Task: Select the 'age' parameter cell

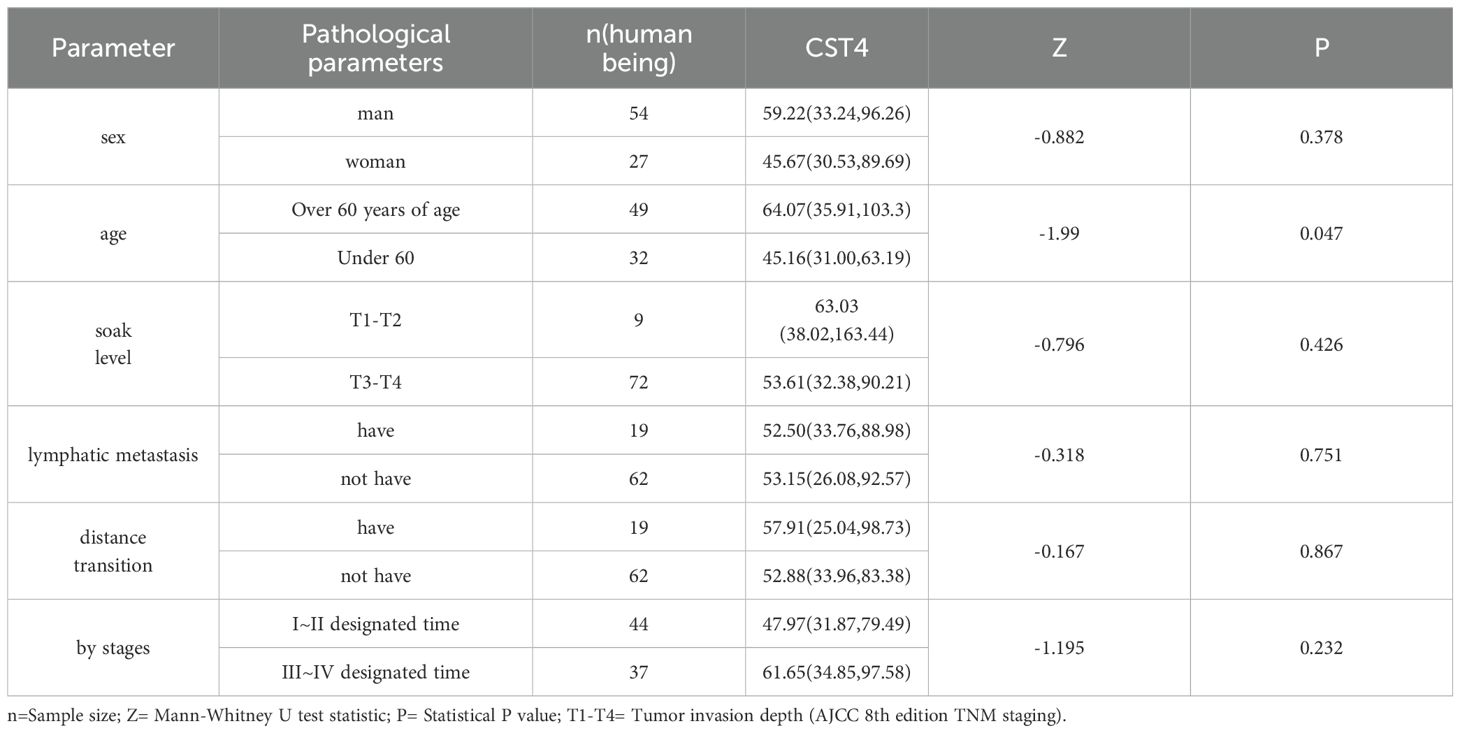Action: pos(113,234)
